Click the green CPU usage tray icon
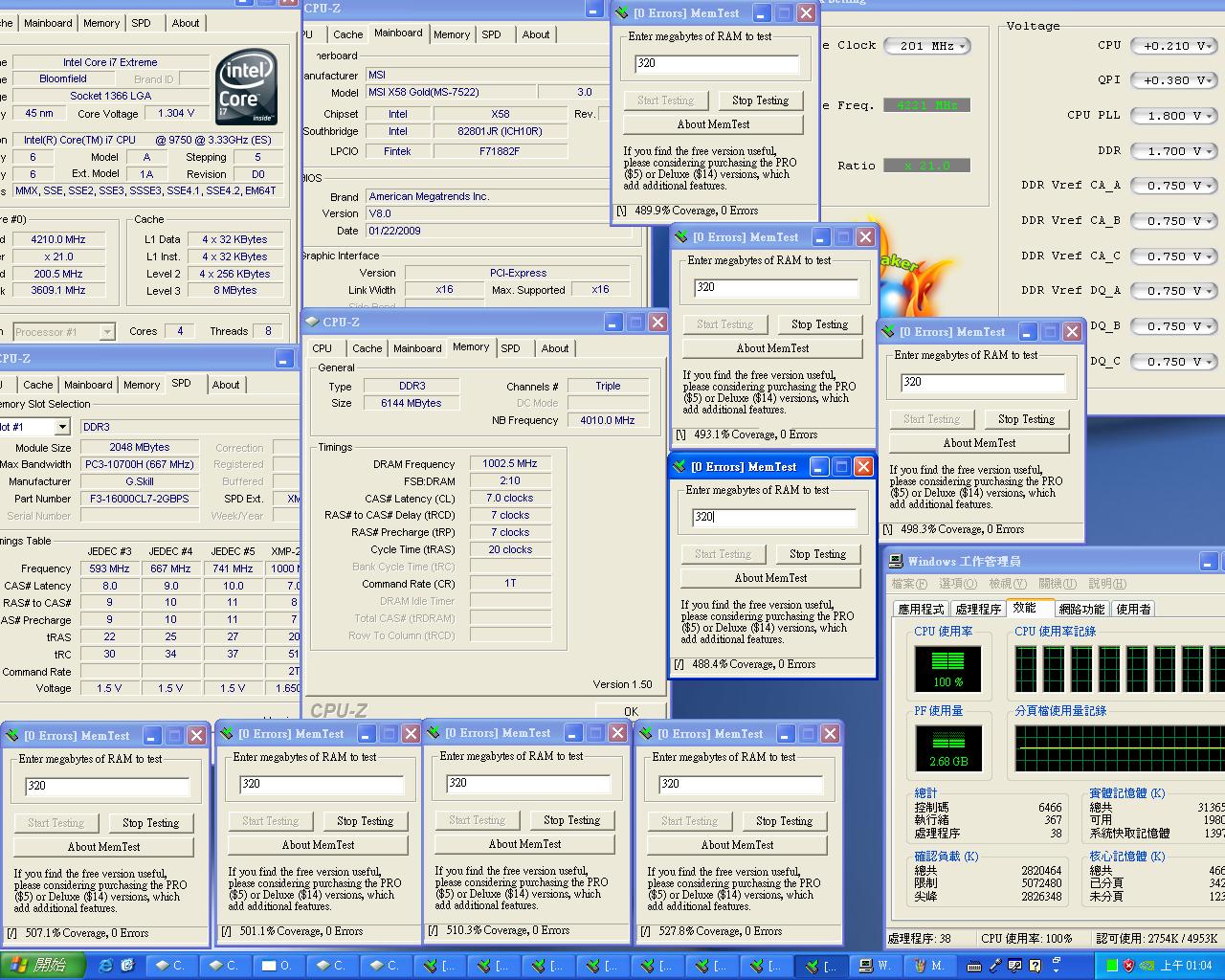 1111,966
